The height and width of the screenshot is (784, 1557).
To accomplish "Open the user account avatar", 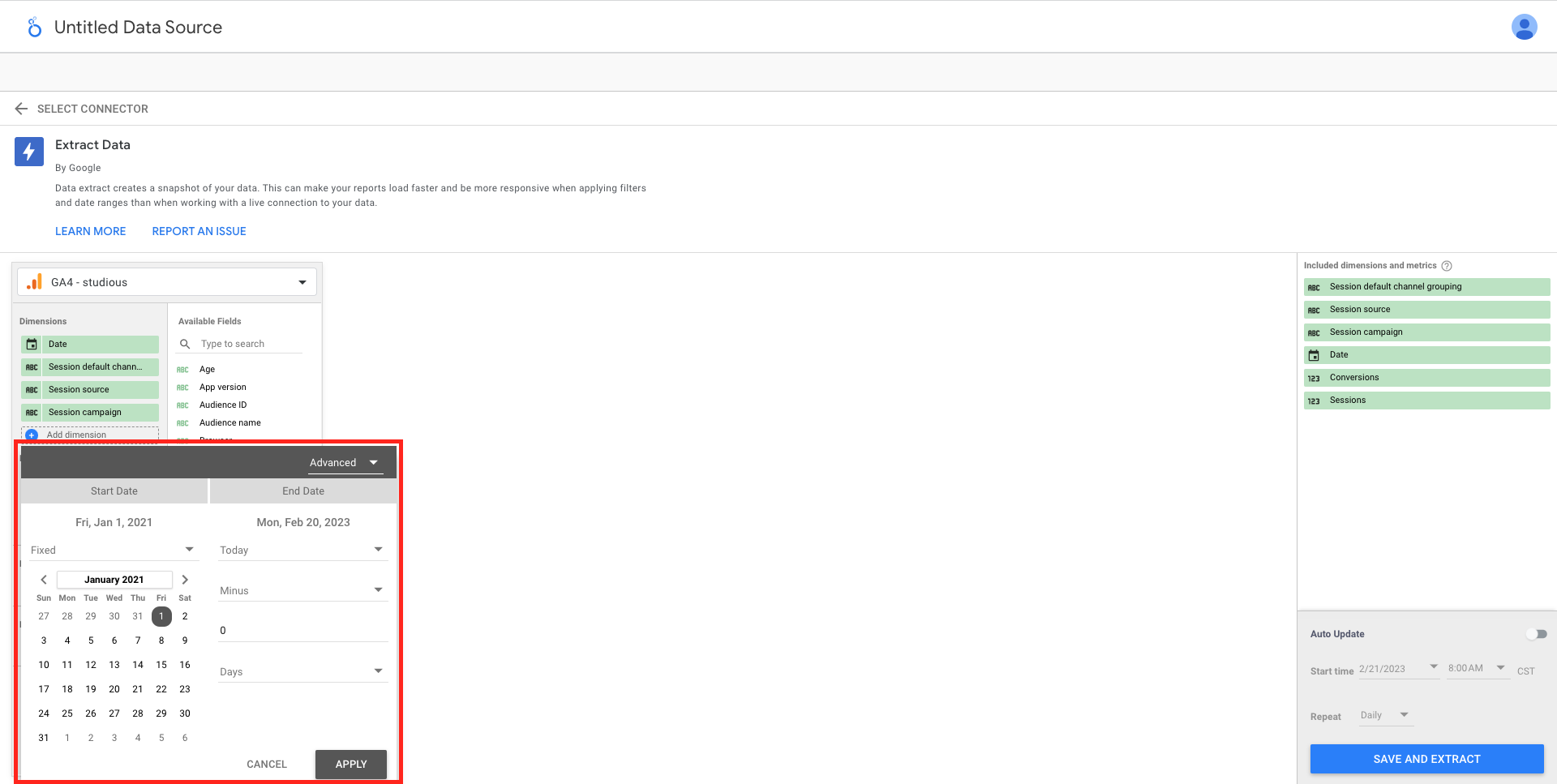I will point(1524,27).
